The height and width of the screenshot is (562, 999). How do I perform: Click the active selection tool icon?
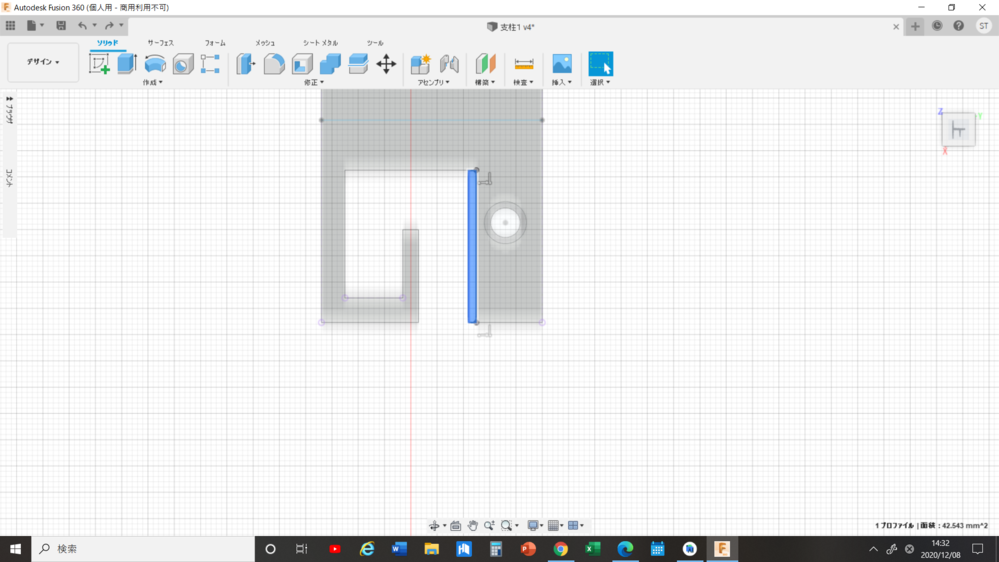[x=600, y=64]
